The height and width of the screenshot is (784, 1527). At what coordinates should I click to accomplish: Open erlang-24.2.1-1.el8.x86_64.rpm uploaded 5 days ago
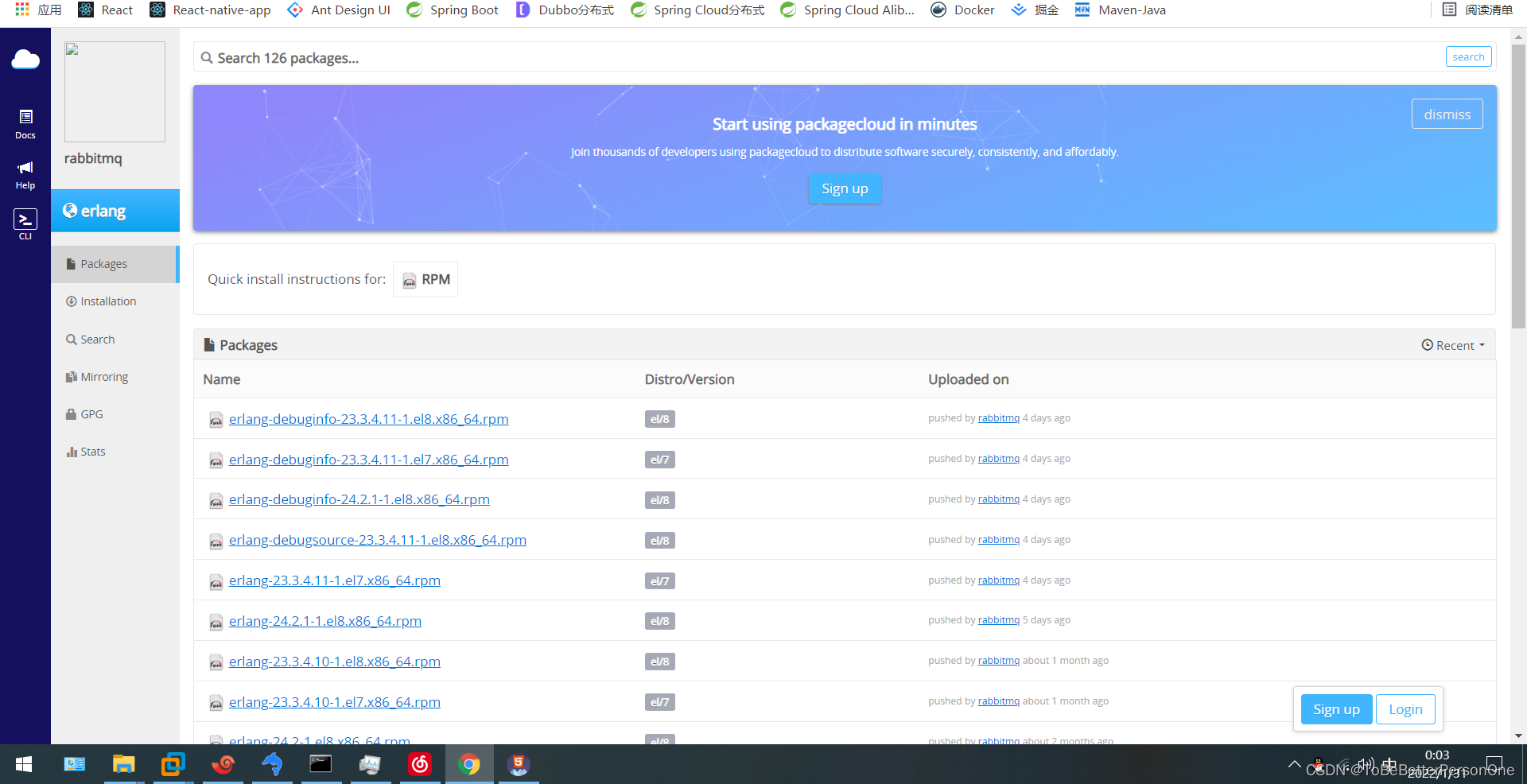tap(325, 621)
